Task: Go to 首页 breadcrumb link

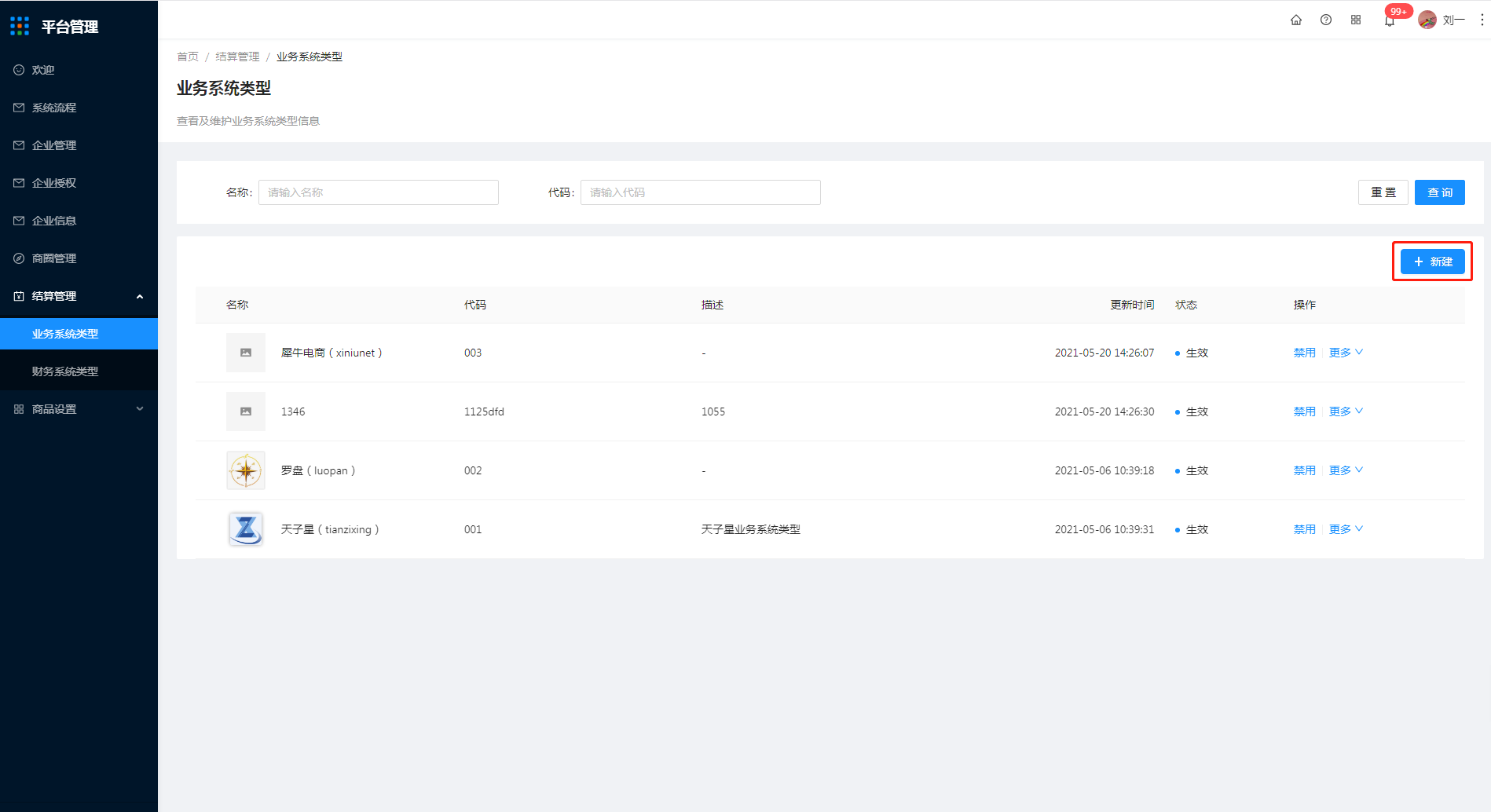Action: point(188,57)
